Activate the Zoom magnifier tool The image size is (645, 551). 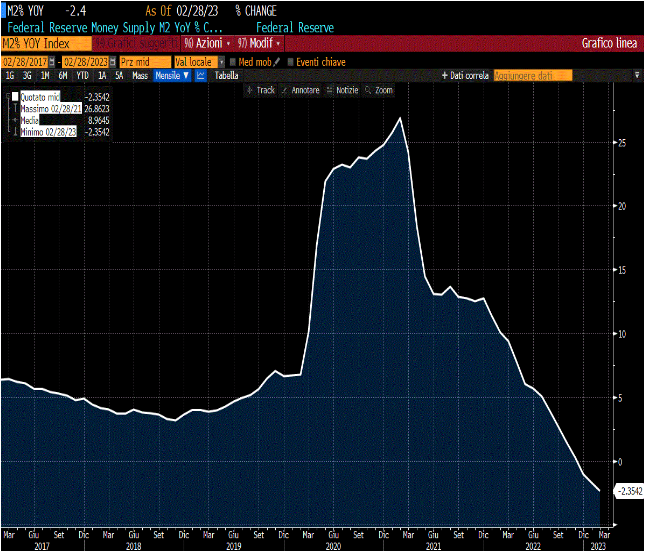pos(379,90)
